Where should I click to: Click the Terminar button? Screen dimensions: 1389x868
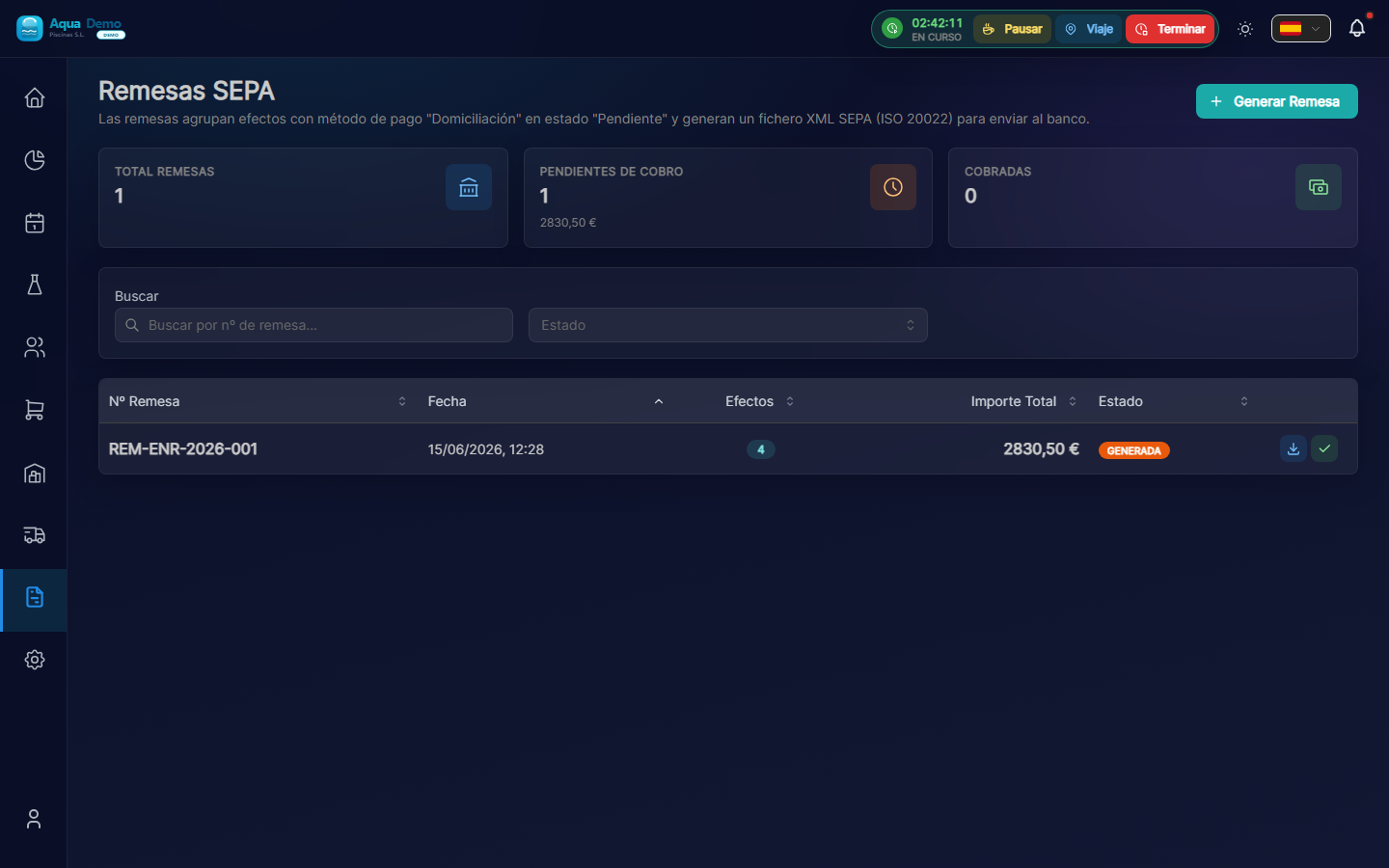[x=1170, y=29]
